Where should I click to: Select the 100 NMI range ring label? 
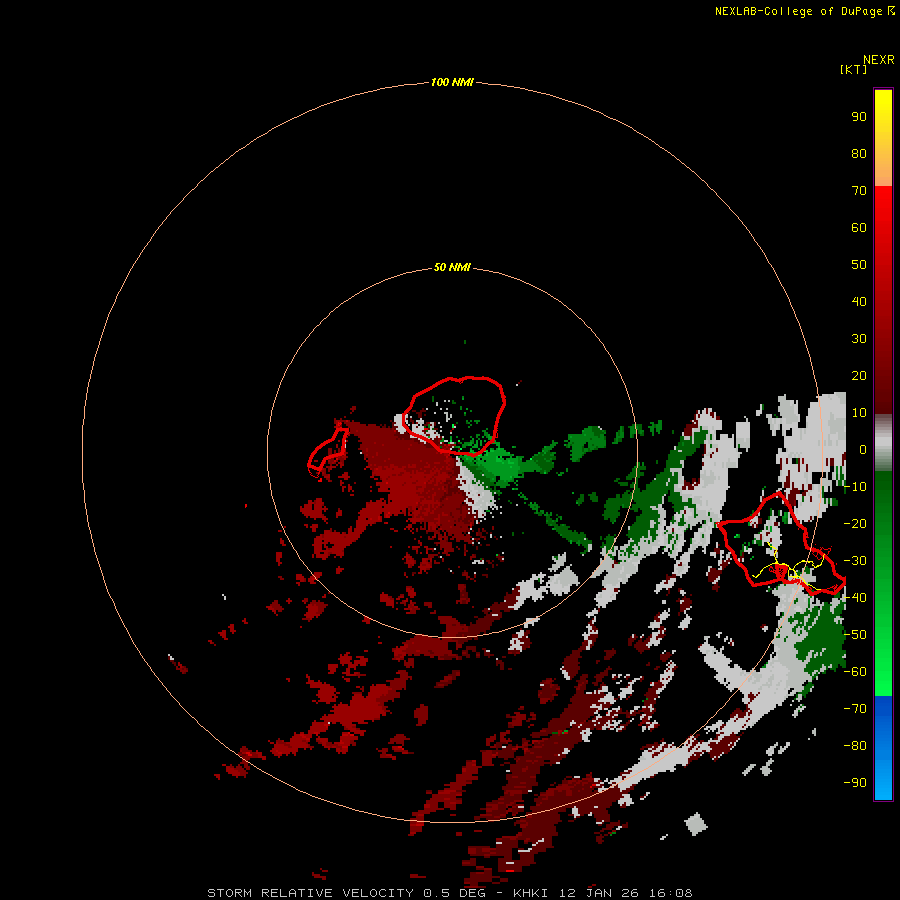(452, 82)
